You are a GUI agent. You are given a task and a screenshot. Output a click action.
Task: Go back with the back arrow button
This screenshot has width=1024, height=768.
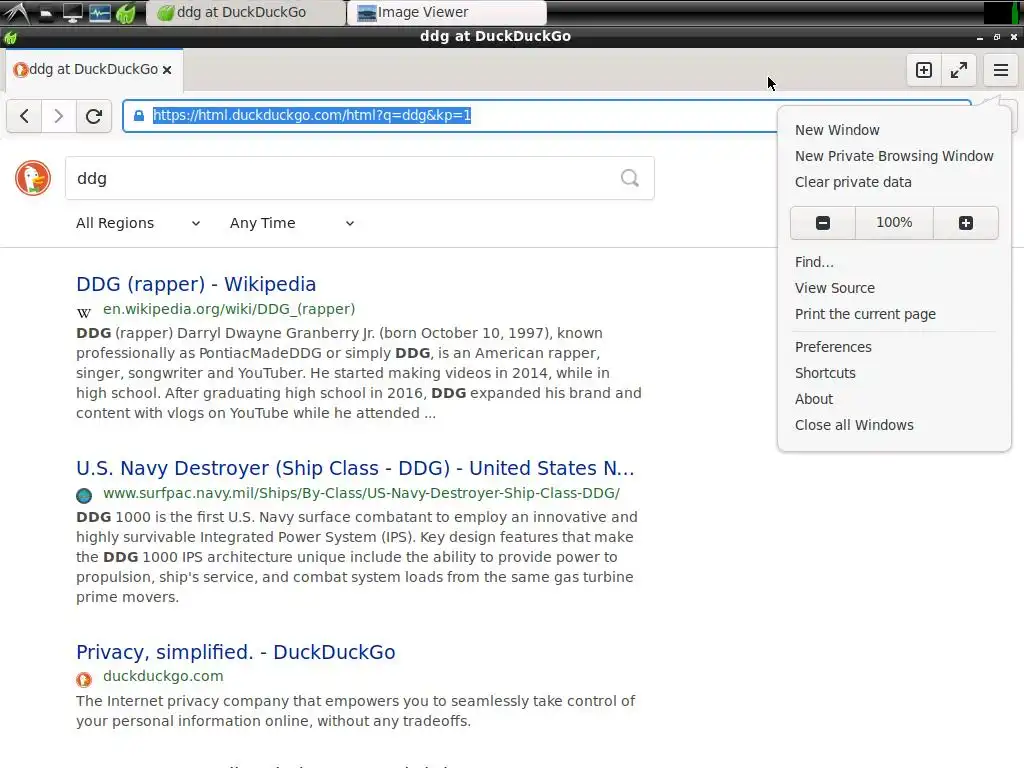click(24, 116)
